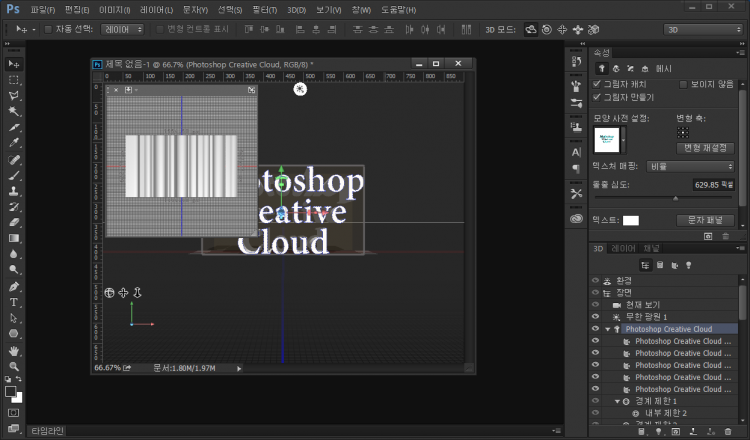Switch to the 레이어 tab
This screenshot has height=440, width=750.
[x=623, y=247]
